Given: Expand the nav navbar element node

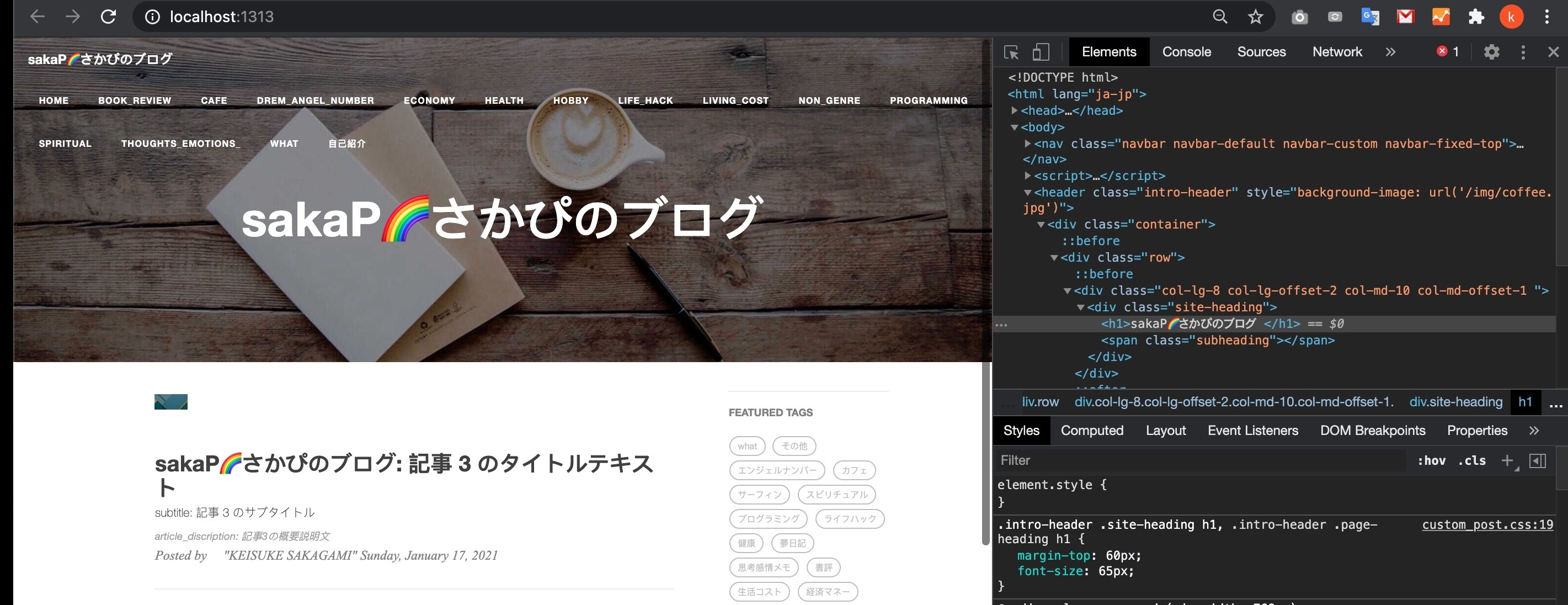Looking at the screenshot, I should point(1027,144).
